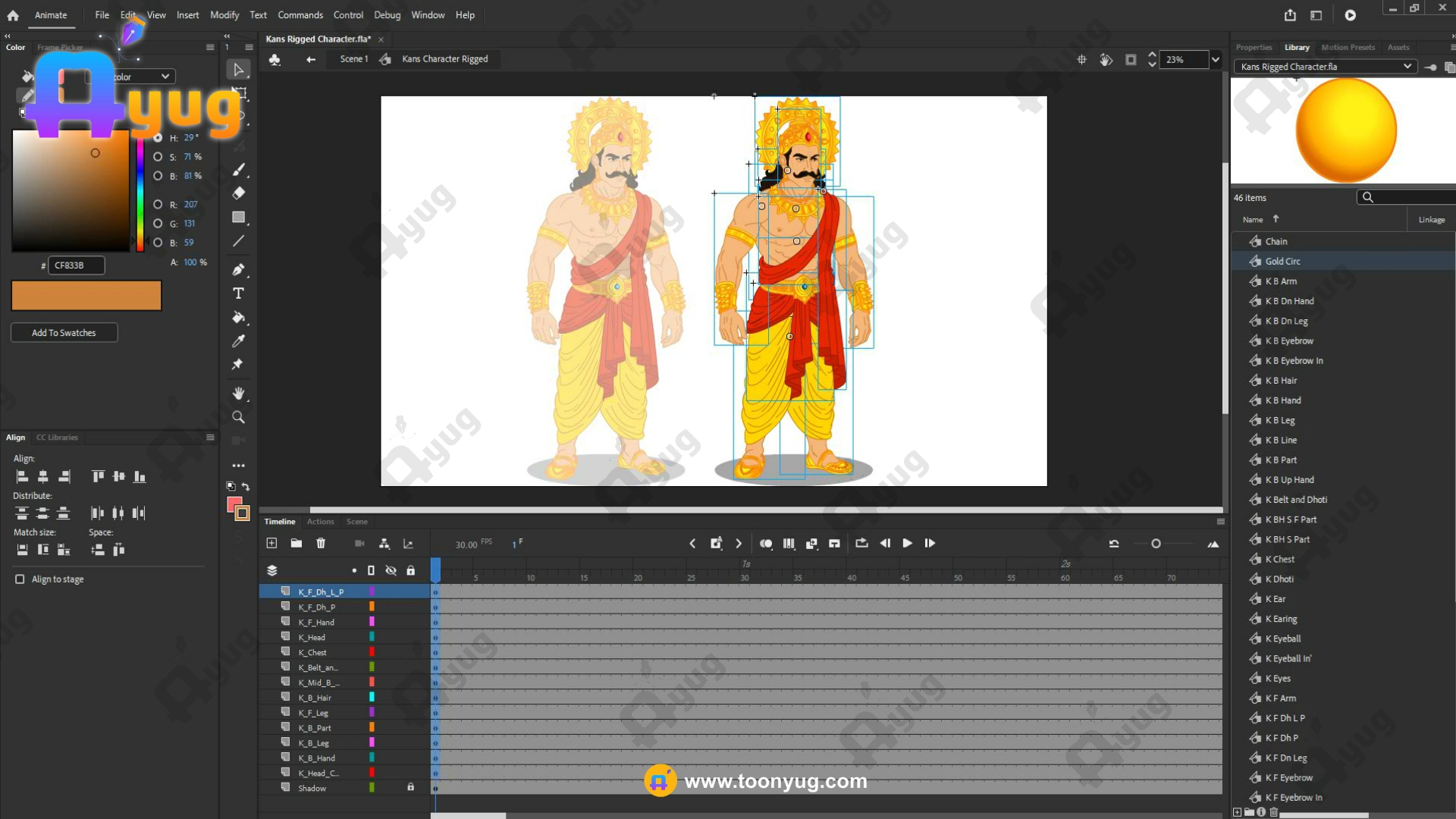The width and height of the screenshot is (1456, 819).
Task: Click the Delete layer trash icon
Action: point(321,543)
